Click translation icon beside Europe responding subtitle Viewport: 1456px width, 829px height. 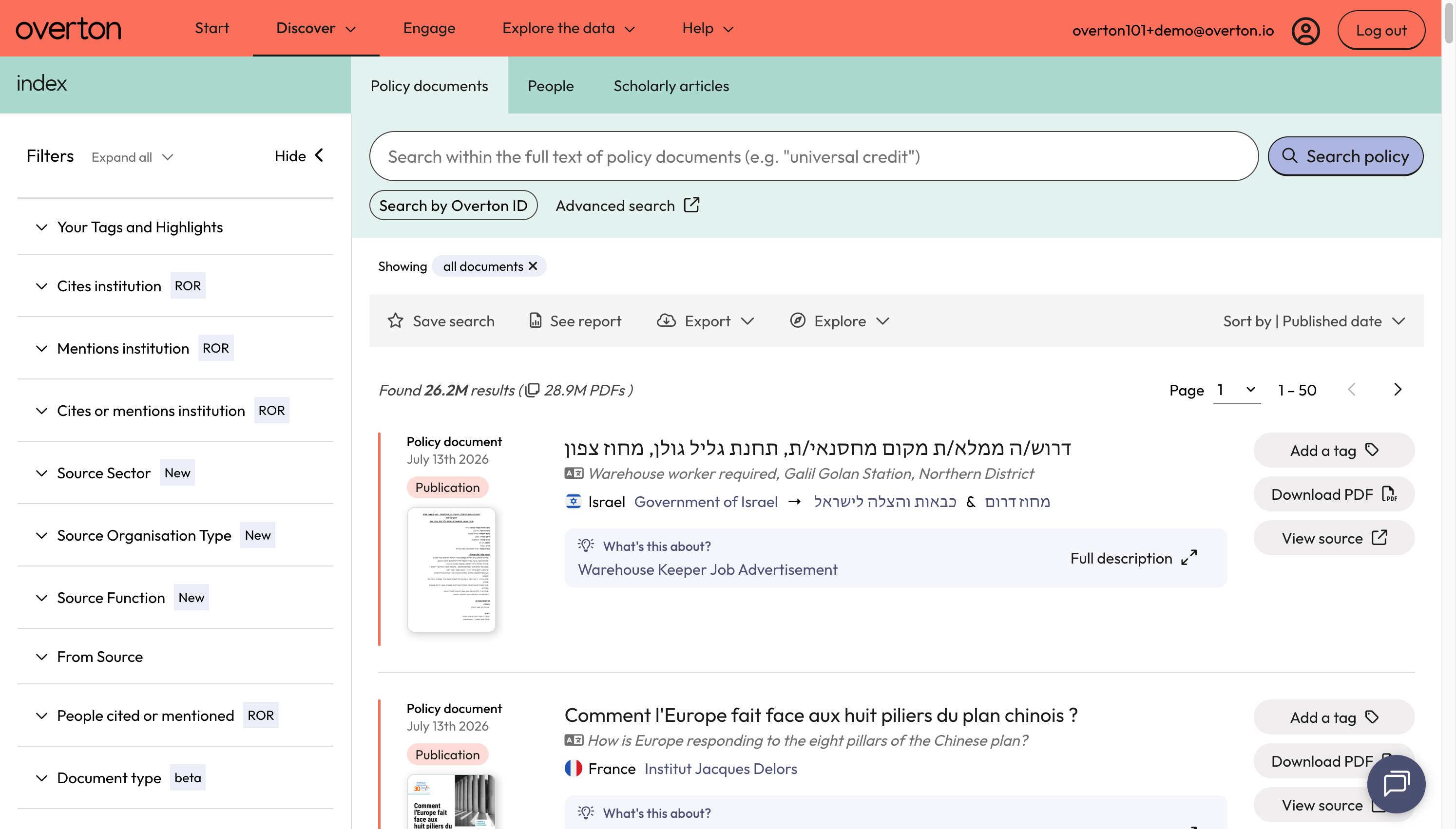coord(574,740)
